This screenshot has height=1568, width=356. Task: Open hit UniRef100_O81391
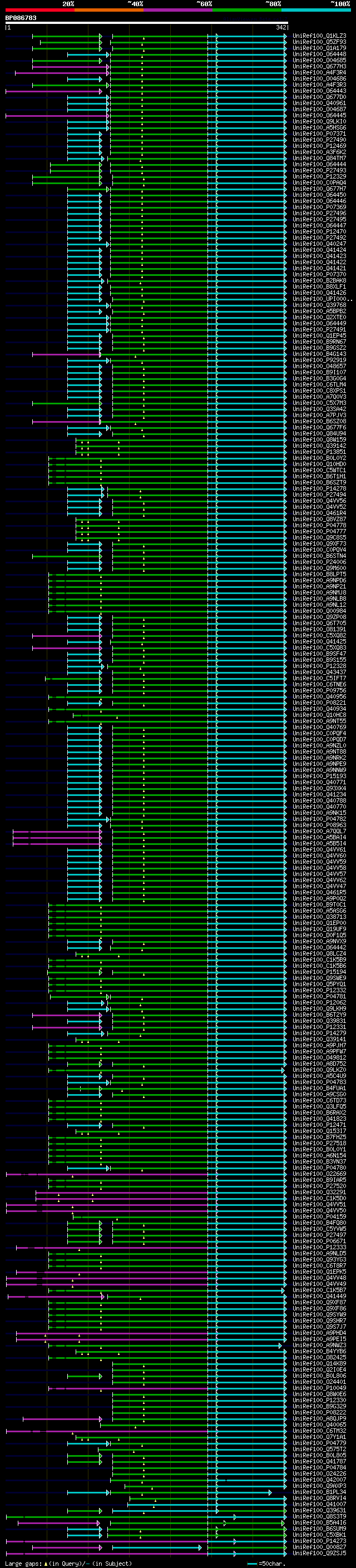(319, 630)
